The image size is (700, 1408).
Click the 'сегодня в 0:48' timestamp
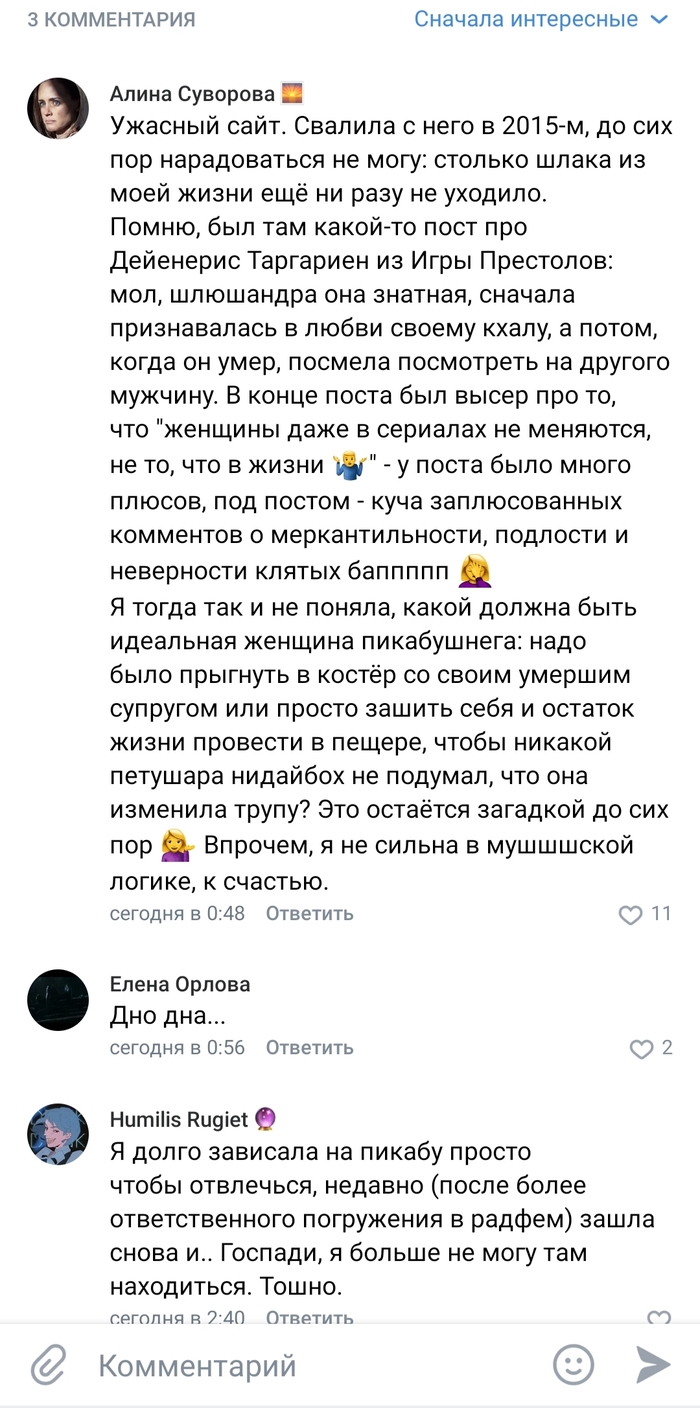[177, 914]
